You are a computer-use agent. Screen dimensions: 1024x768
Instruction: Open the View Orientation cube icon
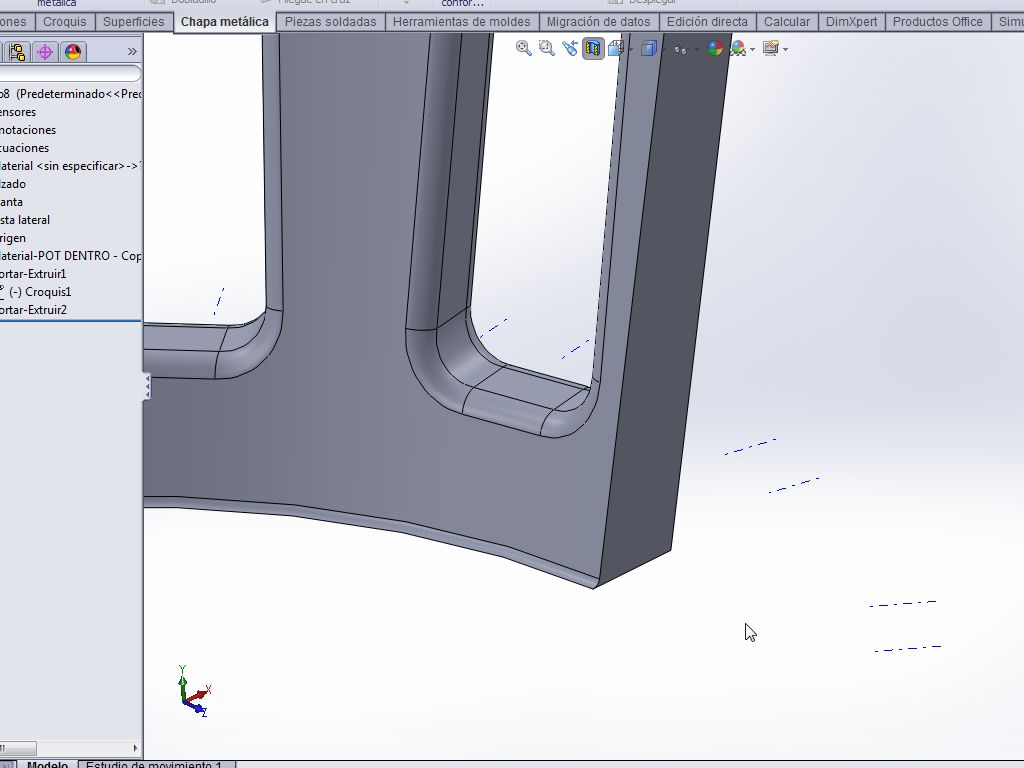tap(616, 48)
